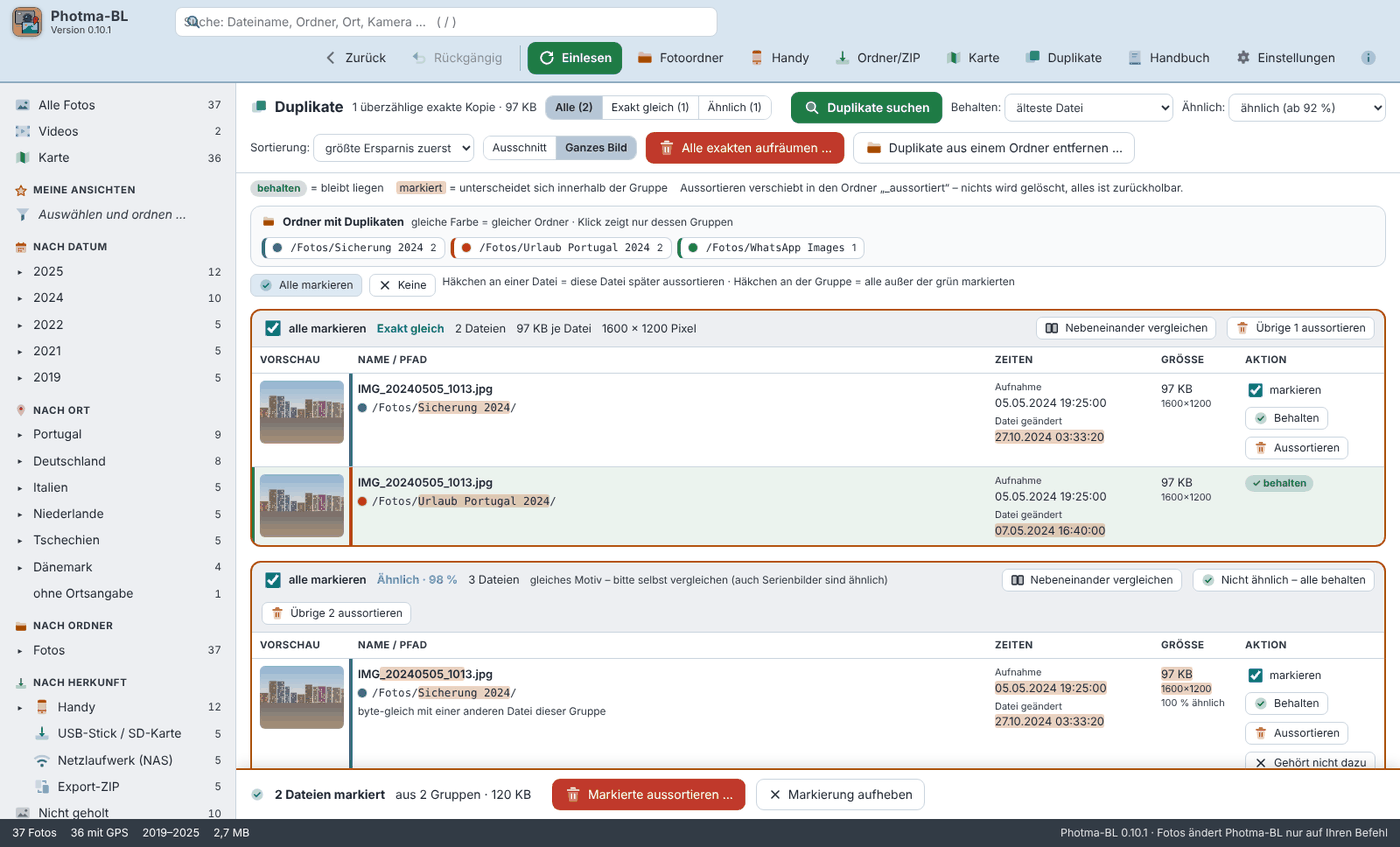The height and width of the screenshot is (847, 1400).
Task: Expand the Fotos folder node
Action: (x=19, y=651)
